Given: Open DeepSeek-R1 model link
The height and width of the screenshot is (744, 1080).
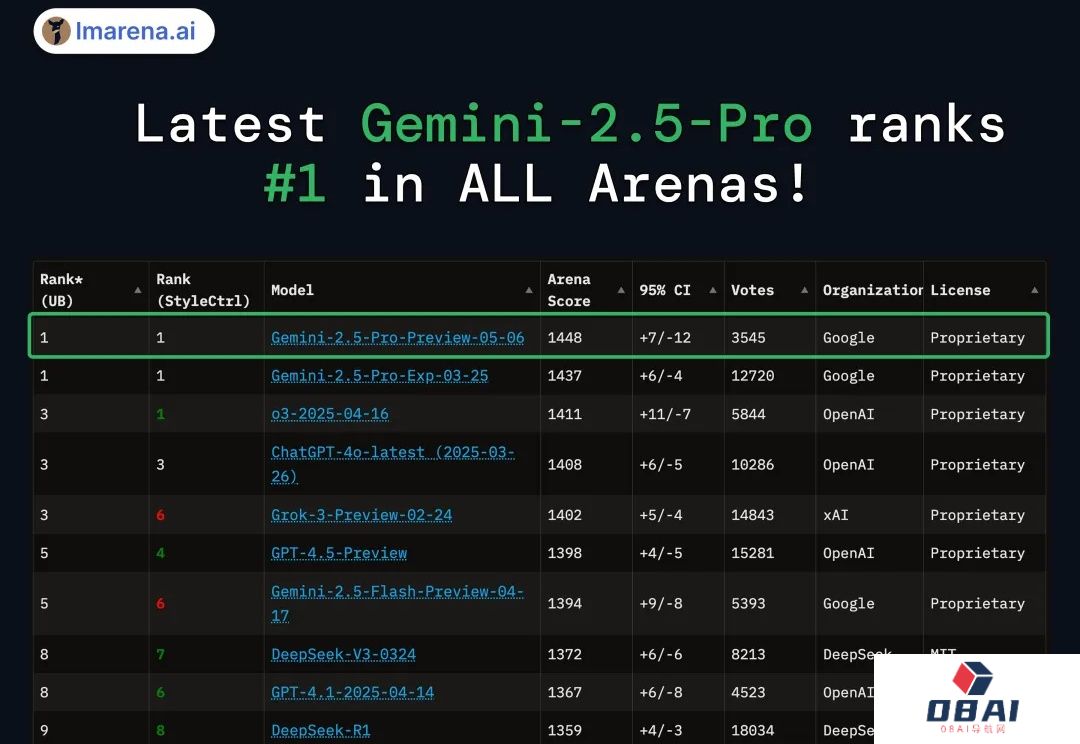Looking at the screenshot, I should (x=320, y=730).
